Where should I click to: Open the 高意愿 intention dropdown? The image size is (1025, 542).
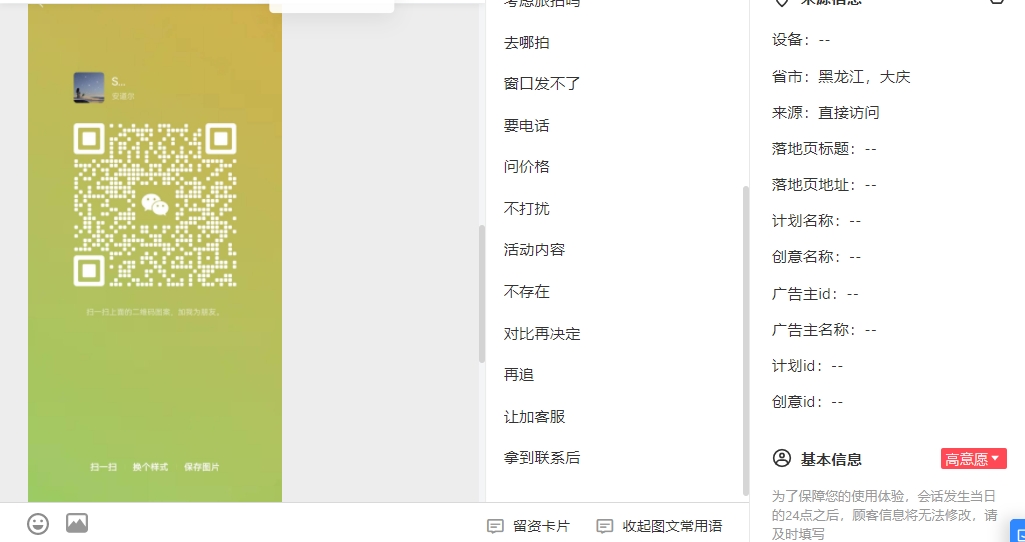pyautogui.click(x=973, y=459)
